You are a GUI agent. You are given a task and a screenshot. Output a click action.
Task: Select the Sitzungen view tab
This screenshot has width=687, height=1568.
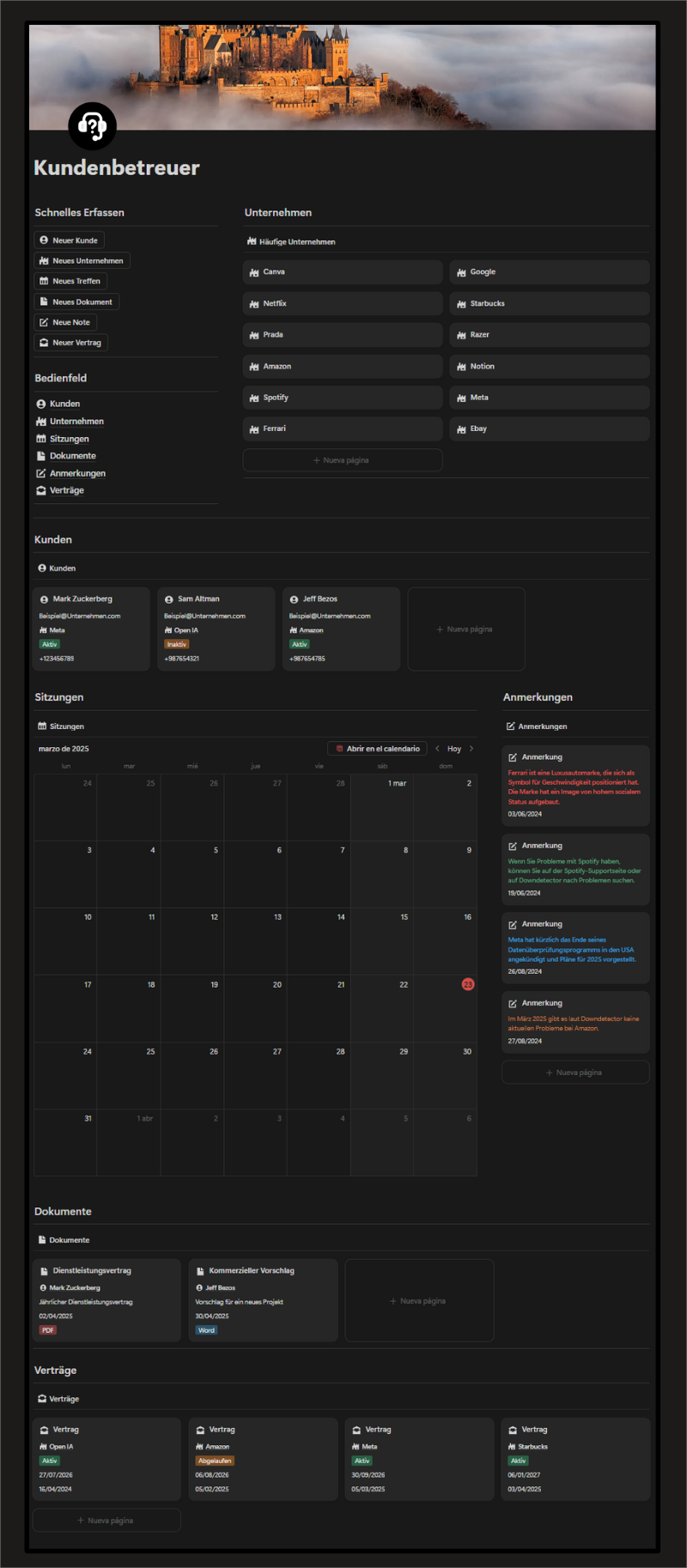[x=61, y=726]
